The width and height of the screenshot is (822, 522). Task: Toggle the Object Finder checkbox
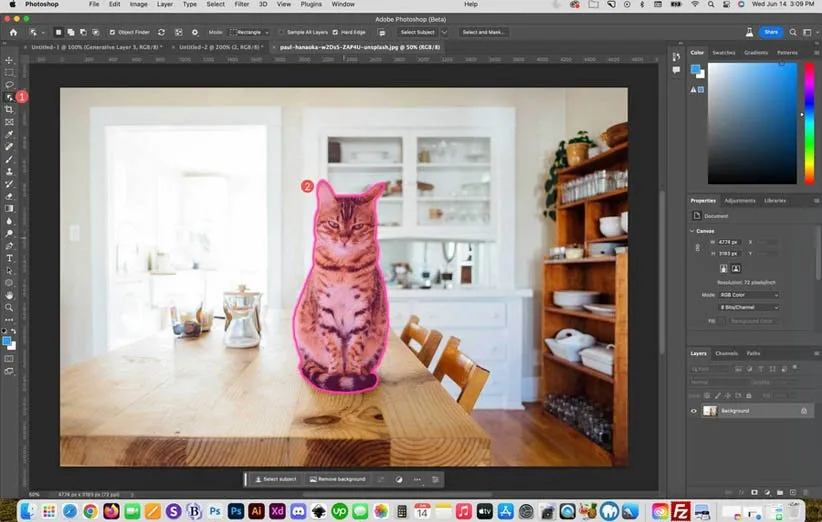click(x=112, y=32)
